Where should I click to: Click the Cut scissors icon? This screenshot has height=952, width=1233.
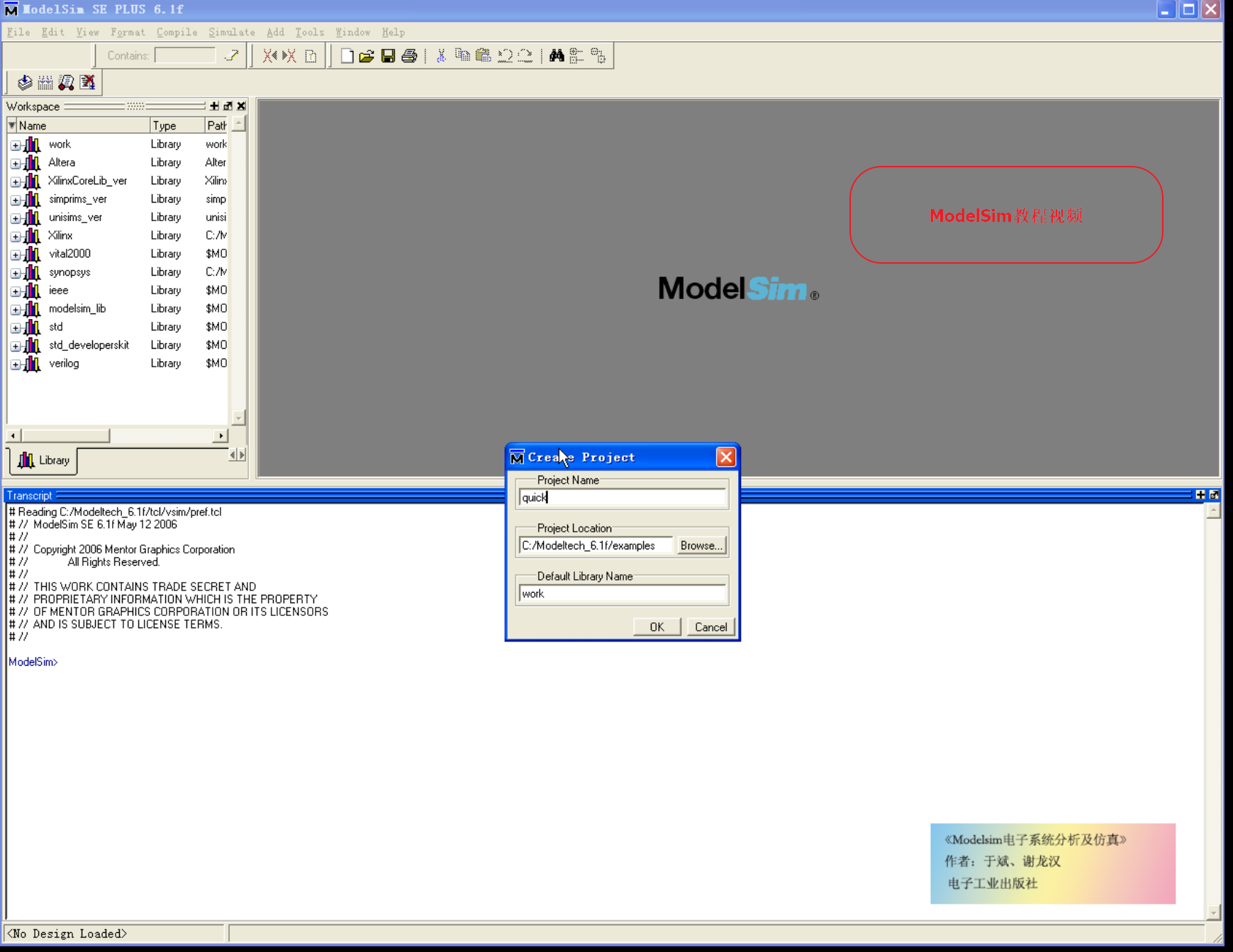pyautogui.click(x=441, y=55)
